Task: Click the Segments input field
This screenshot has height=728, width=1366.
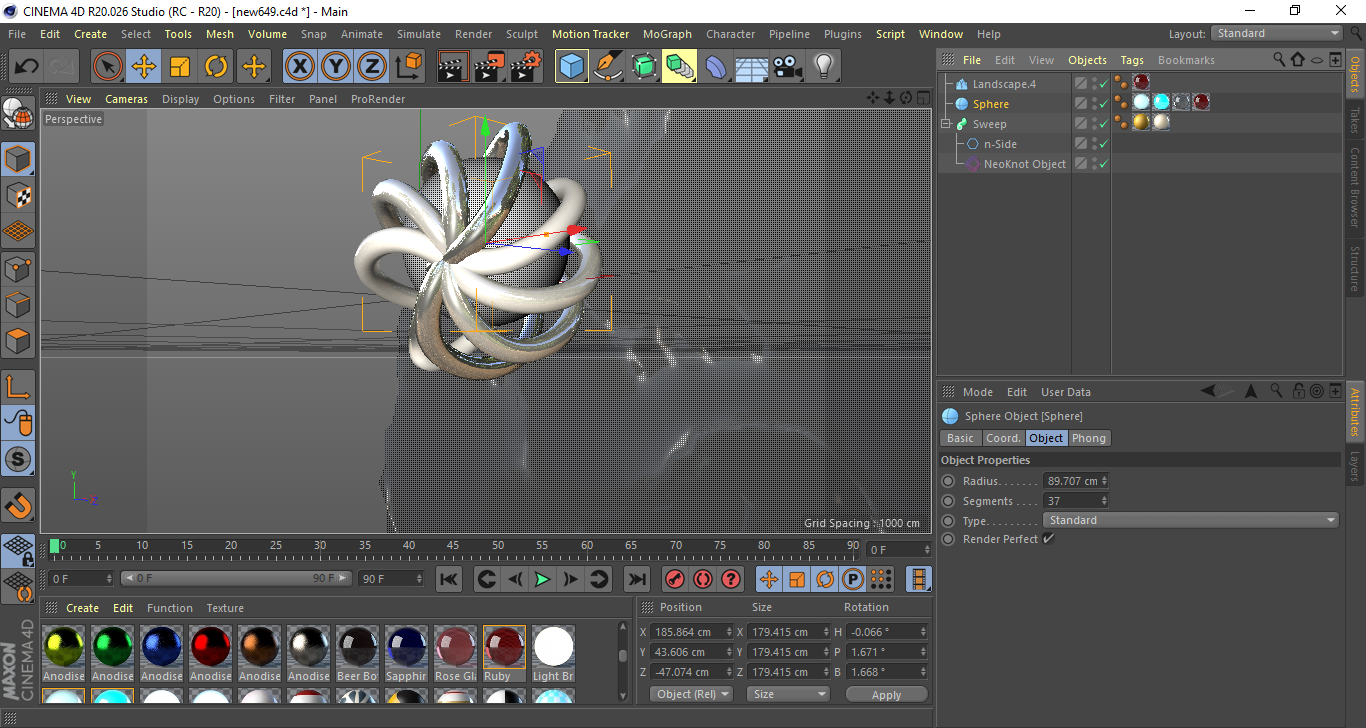Action: click(1076, 501)
